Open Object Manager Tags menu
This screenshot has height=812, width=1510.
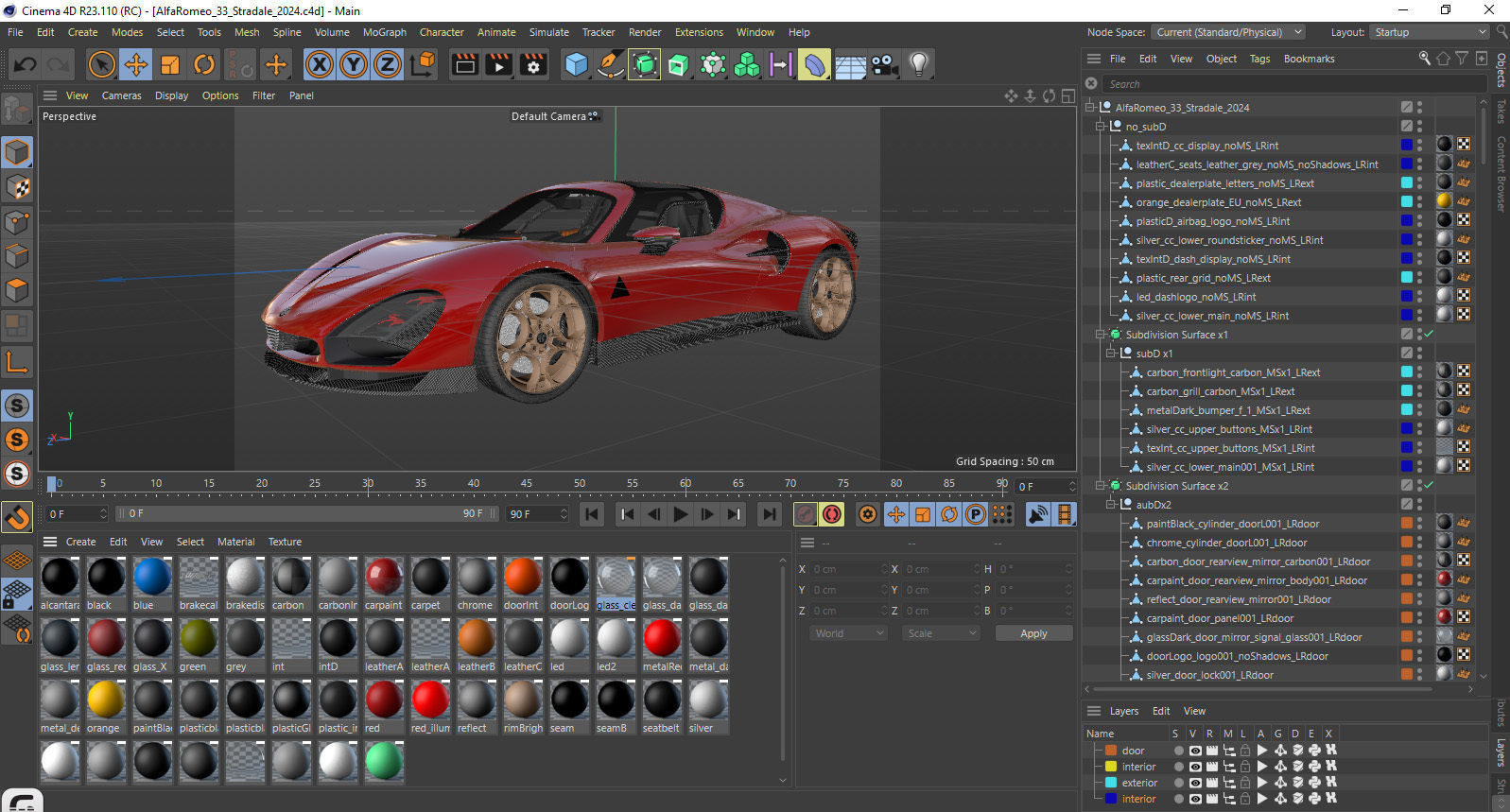click(1259, 59)
